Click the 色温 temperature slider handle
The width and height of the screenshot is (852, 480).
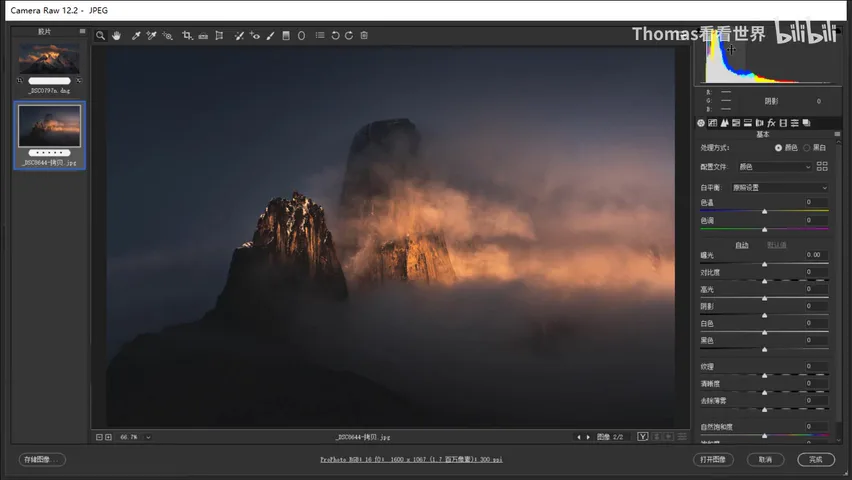(x=765, y=211)
